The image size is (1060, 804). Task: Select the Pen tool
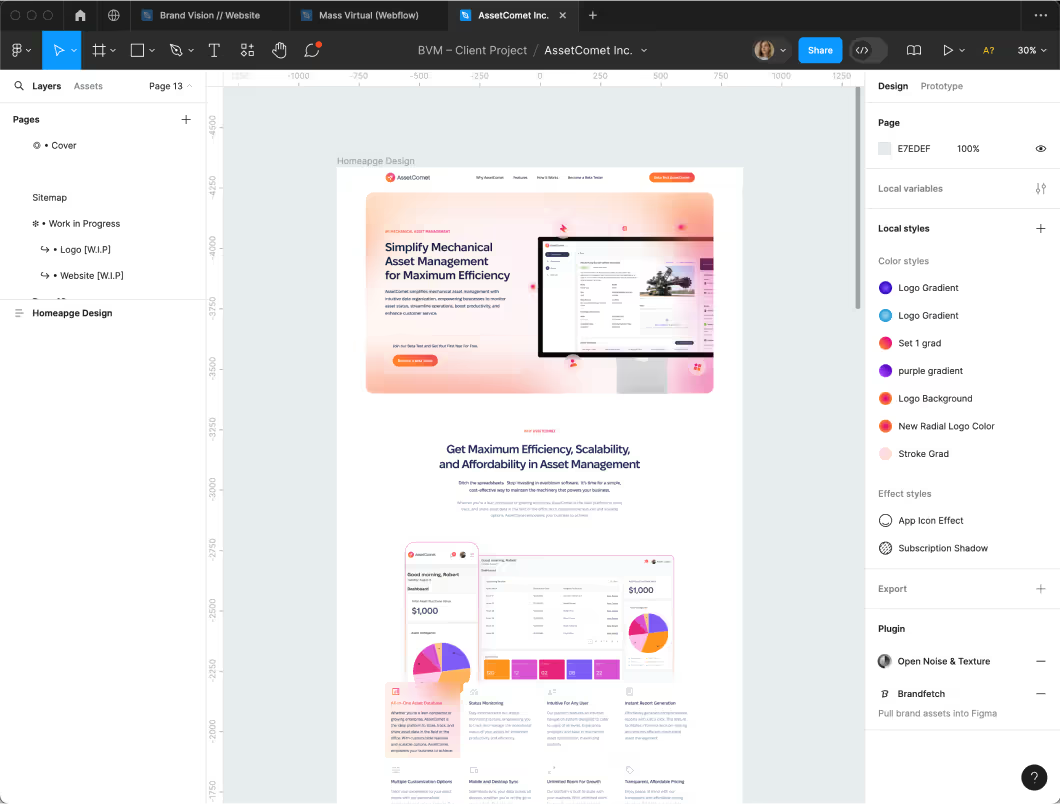coord(176,50)
